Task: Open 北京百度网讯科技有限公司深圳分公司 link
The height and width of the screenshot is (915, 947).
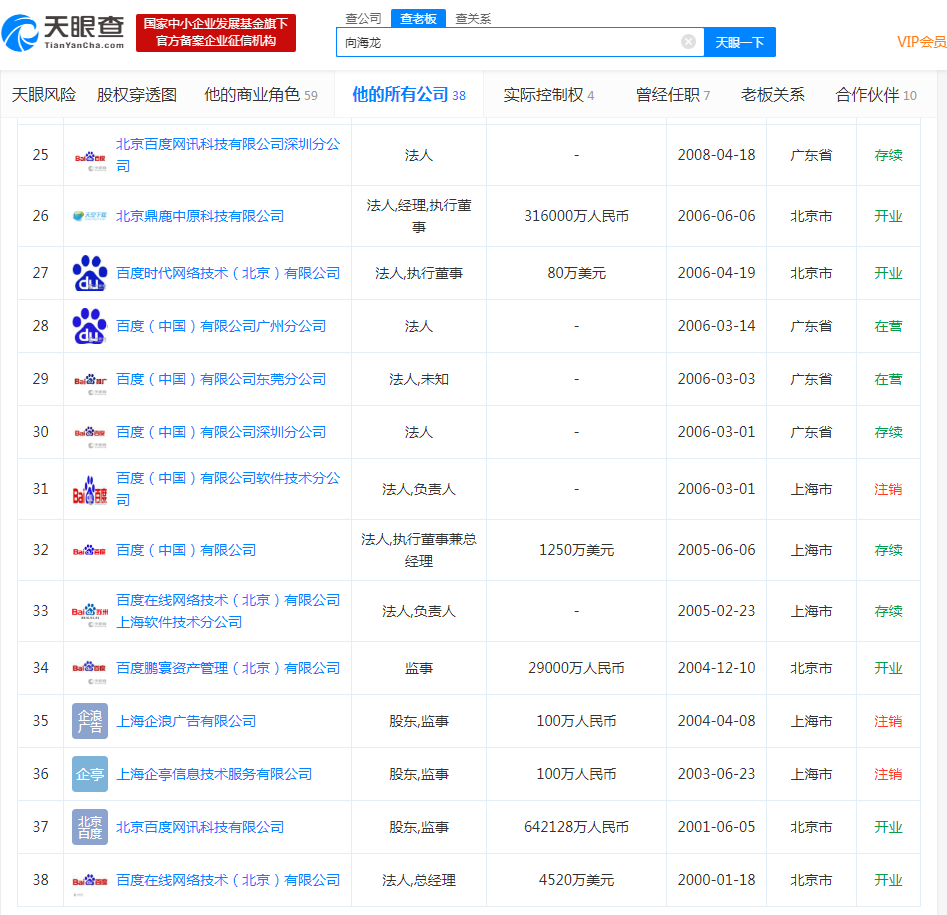Action: click(x=228, y=155)
